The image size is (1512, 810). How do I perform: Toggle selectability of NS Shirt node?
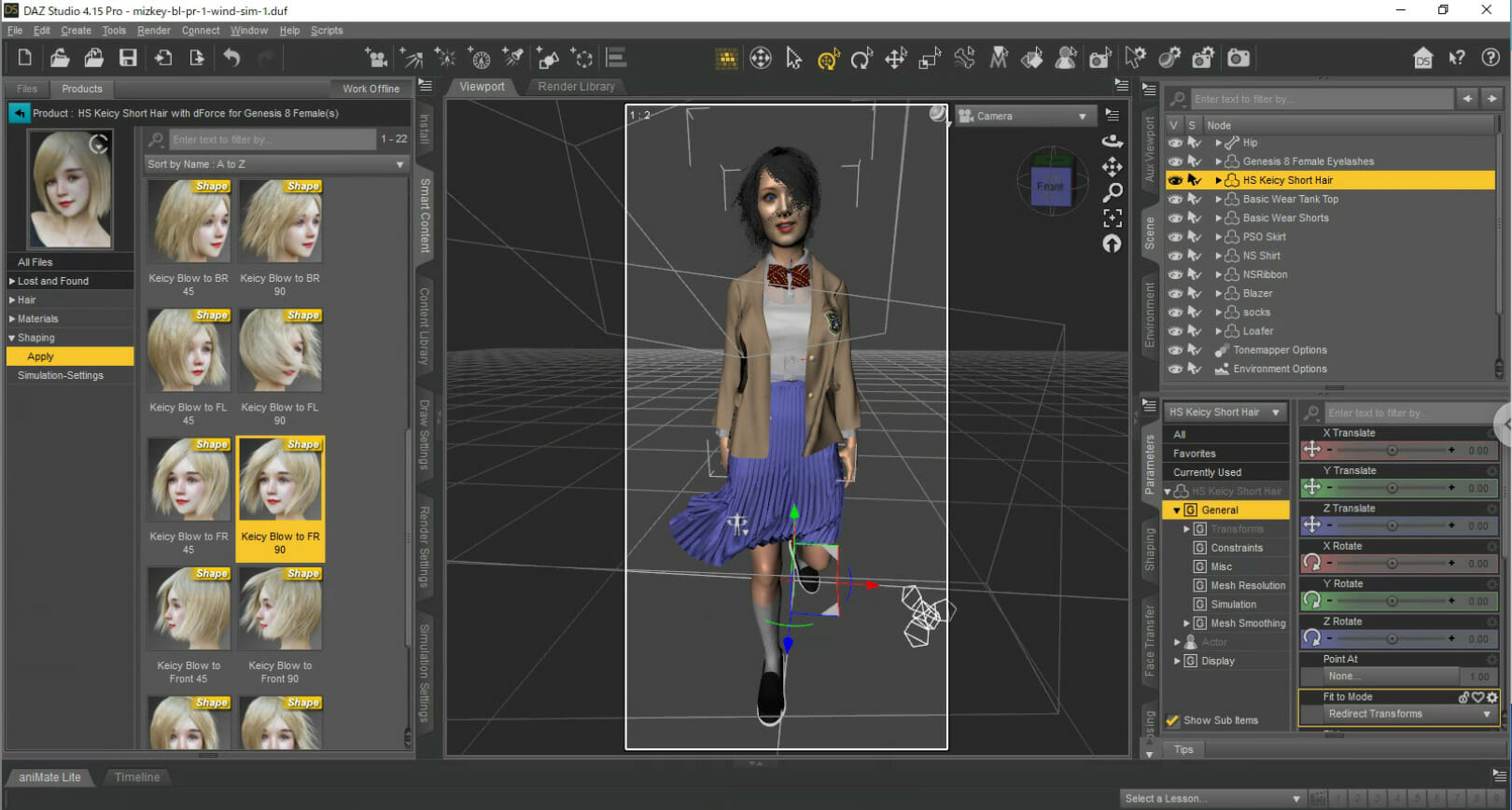[1194, 256]
